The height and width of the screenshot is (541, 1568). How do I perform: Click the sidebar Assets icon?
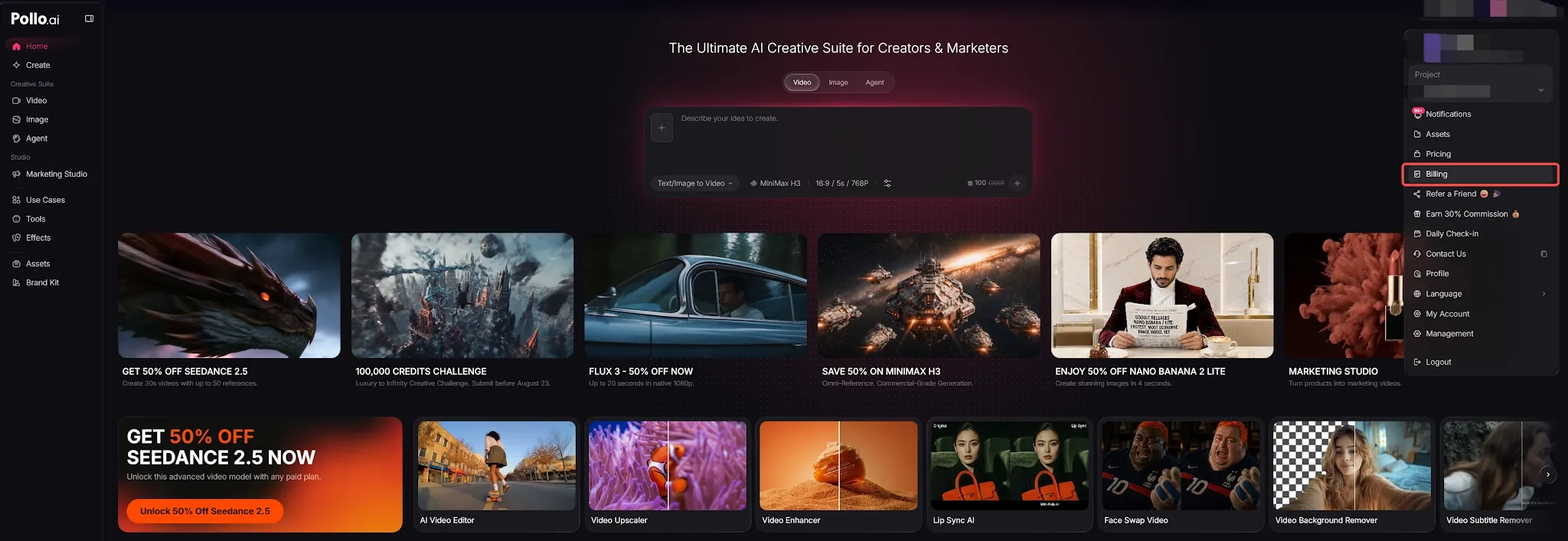16,263
